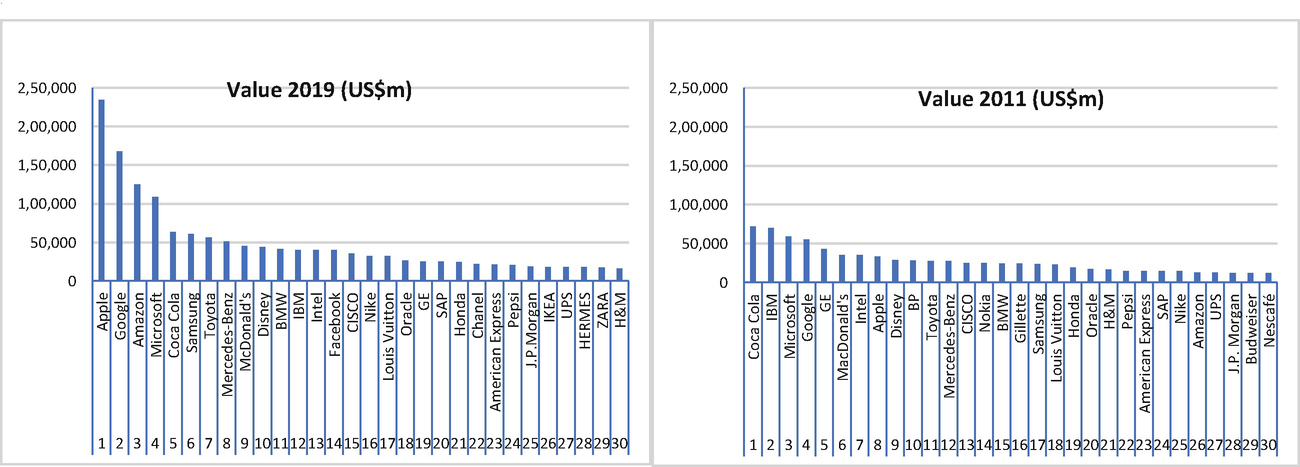Screen dimensions: 1300x467
Task: Select the Amazon bar in 2019 chart
Action: pos(137,232)
